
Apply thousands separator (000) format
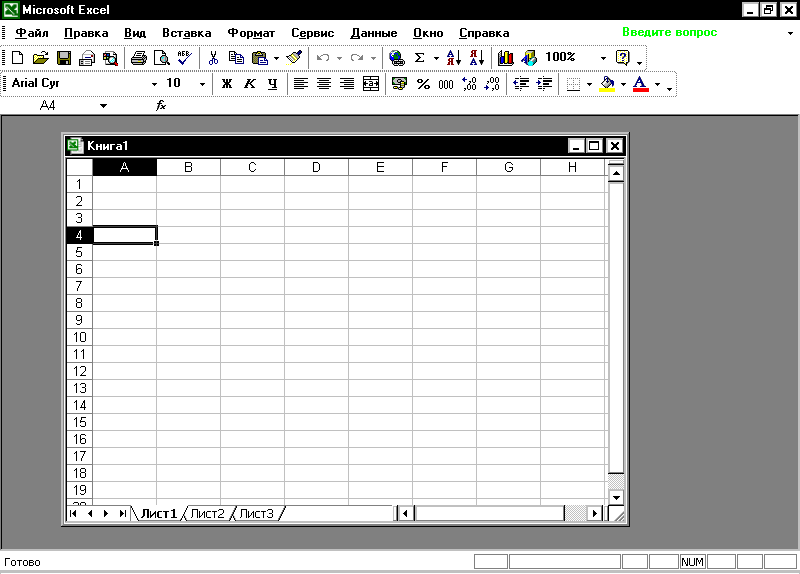446,84
